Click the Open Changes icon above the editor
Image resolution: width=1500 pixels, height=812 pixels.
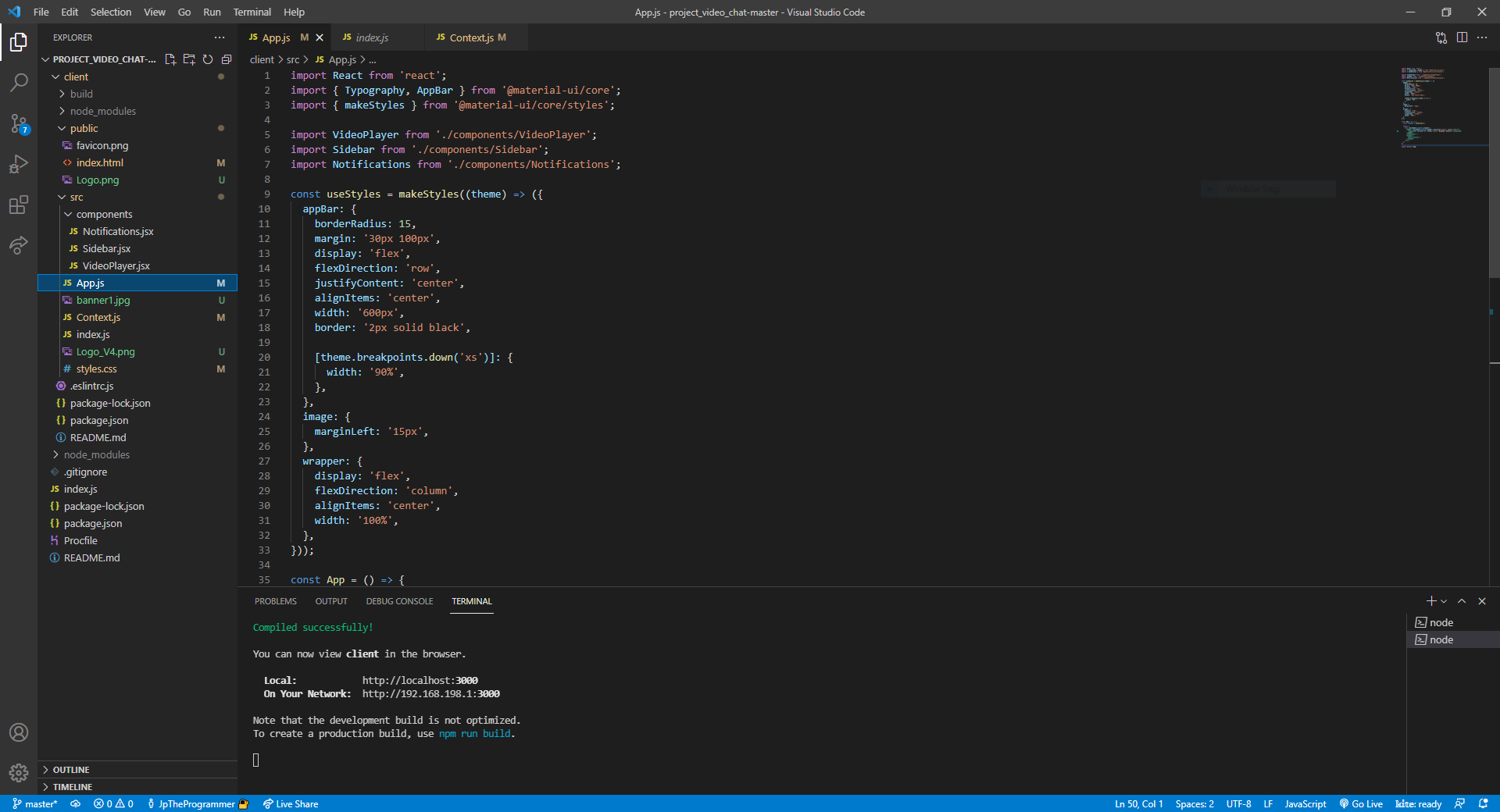1441,37
